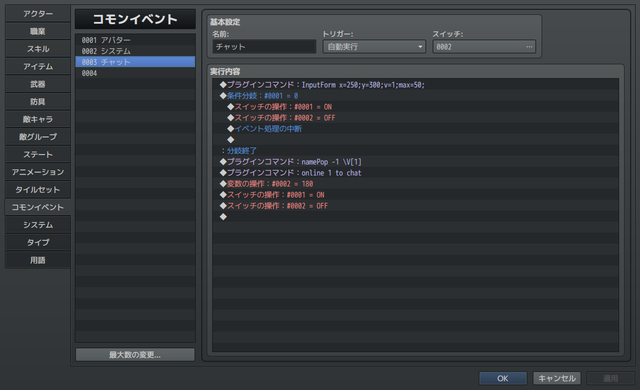This screenshot has width=640, height=390.
Task: Click the 適用 button
Action: coord(610,378)
